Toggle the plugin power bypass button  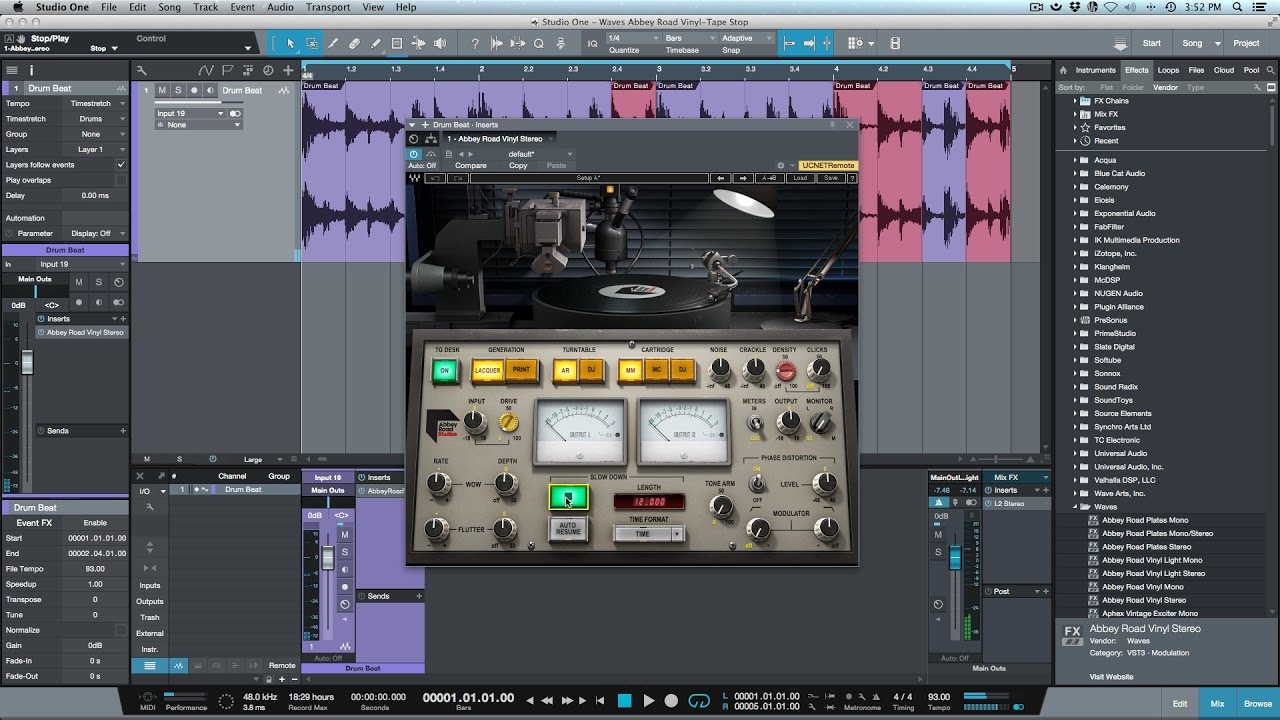tap(414, 154)
